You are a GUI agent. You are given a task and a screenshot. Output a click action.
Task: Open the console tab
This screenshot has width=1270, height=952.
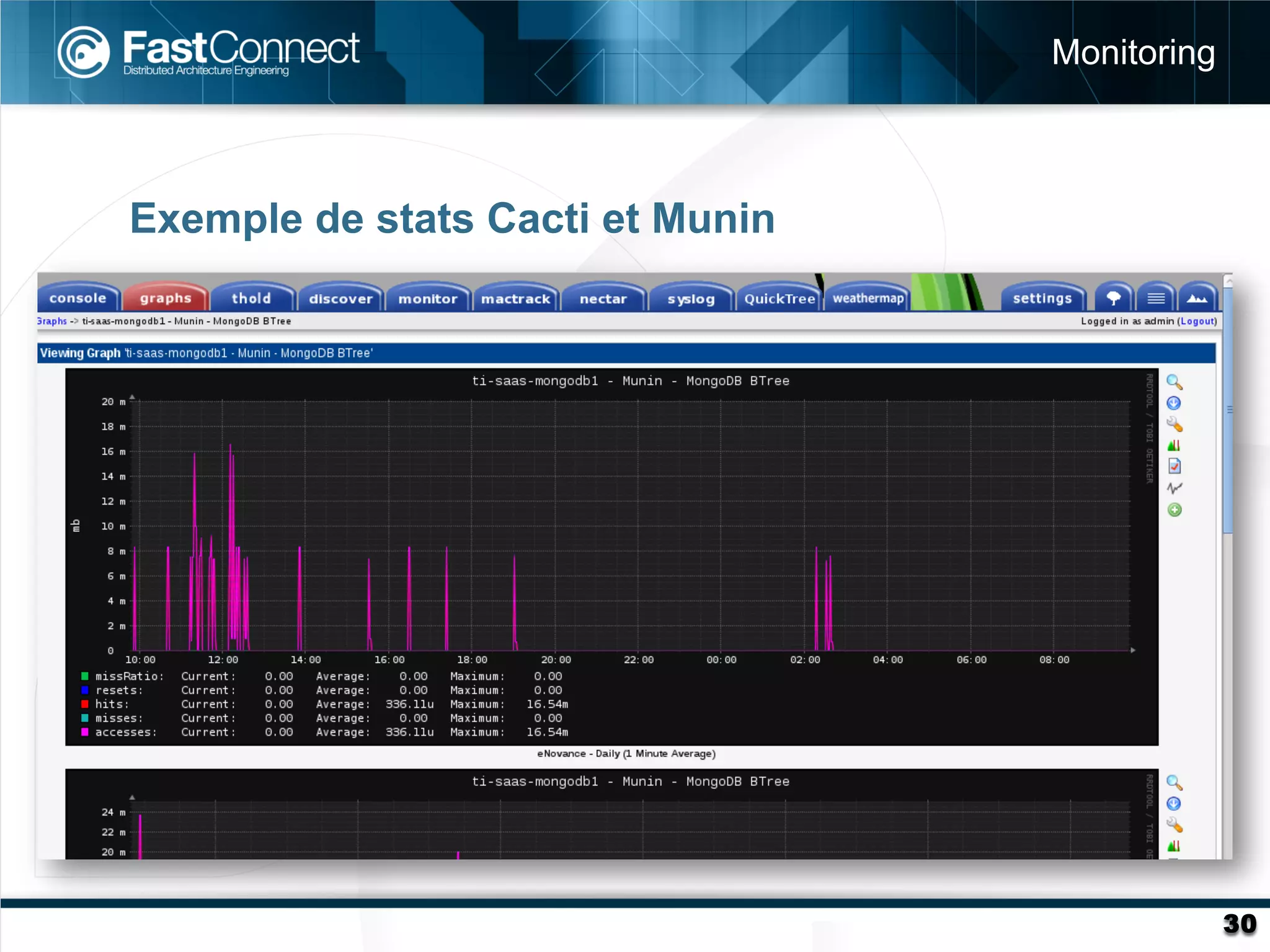(x=78, y=298)
